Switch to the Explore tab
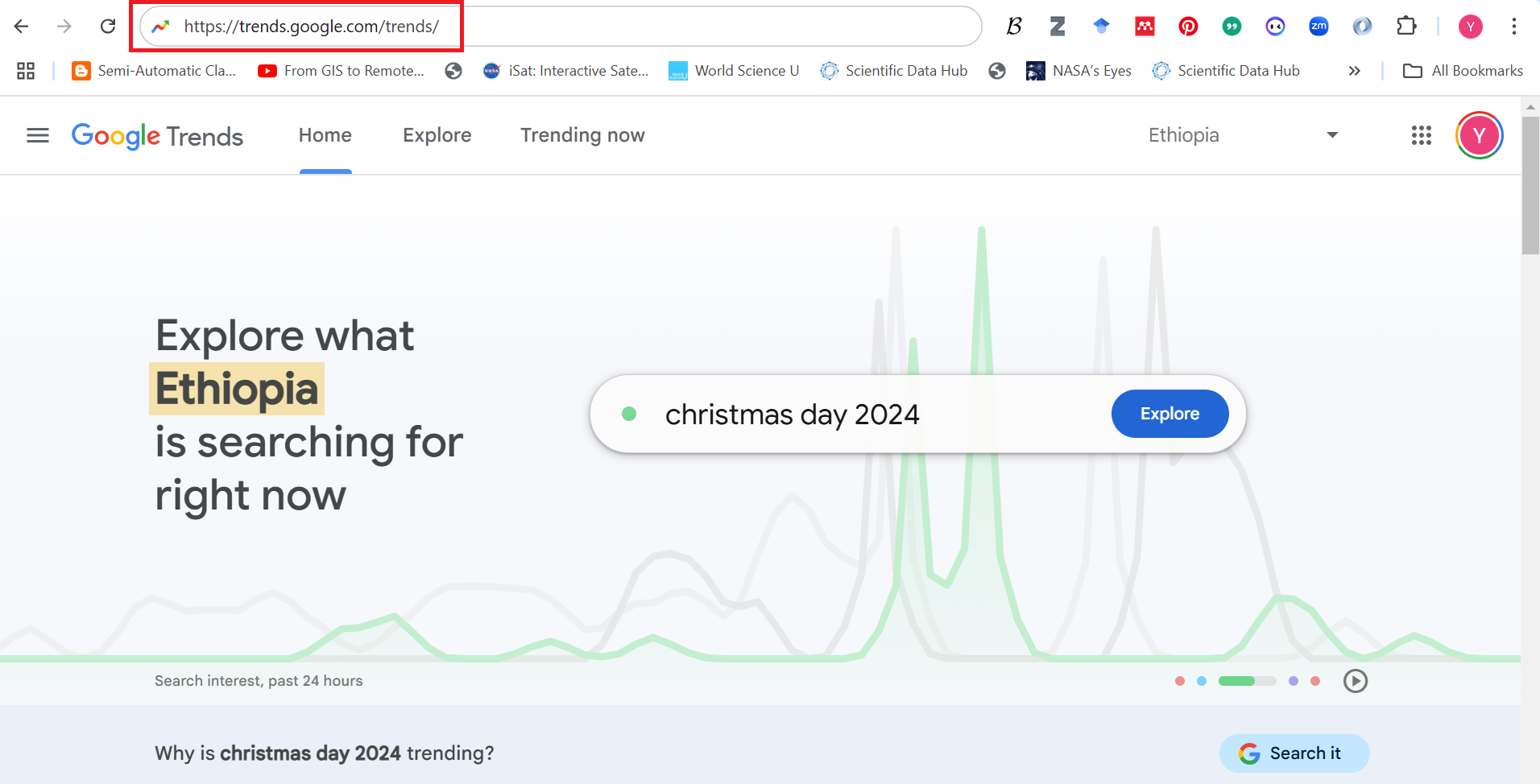 tap(437, 135)
